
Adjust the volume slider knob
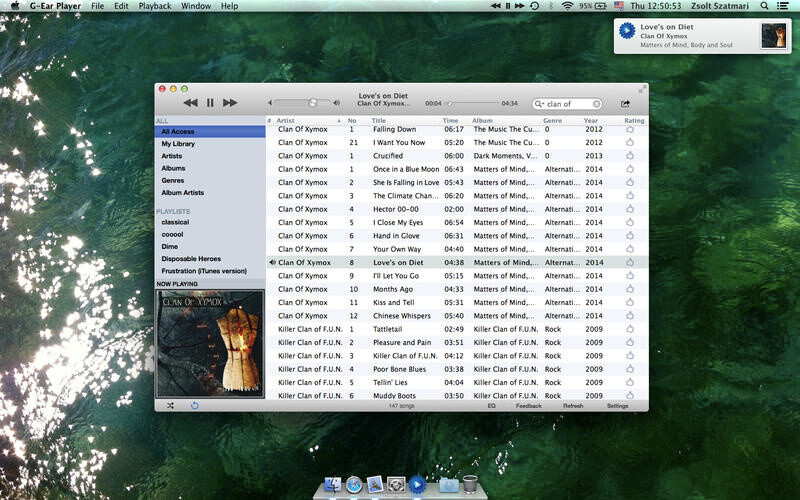coord(312,103)
